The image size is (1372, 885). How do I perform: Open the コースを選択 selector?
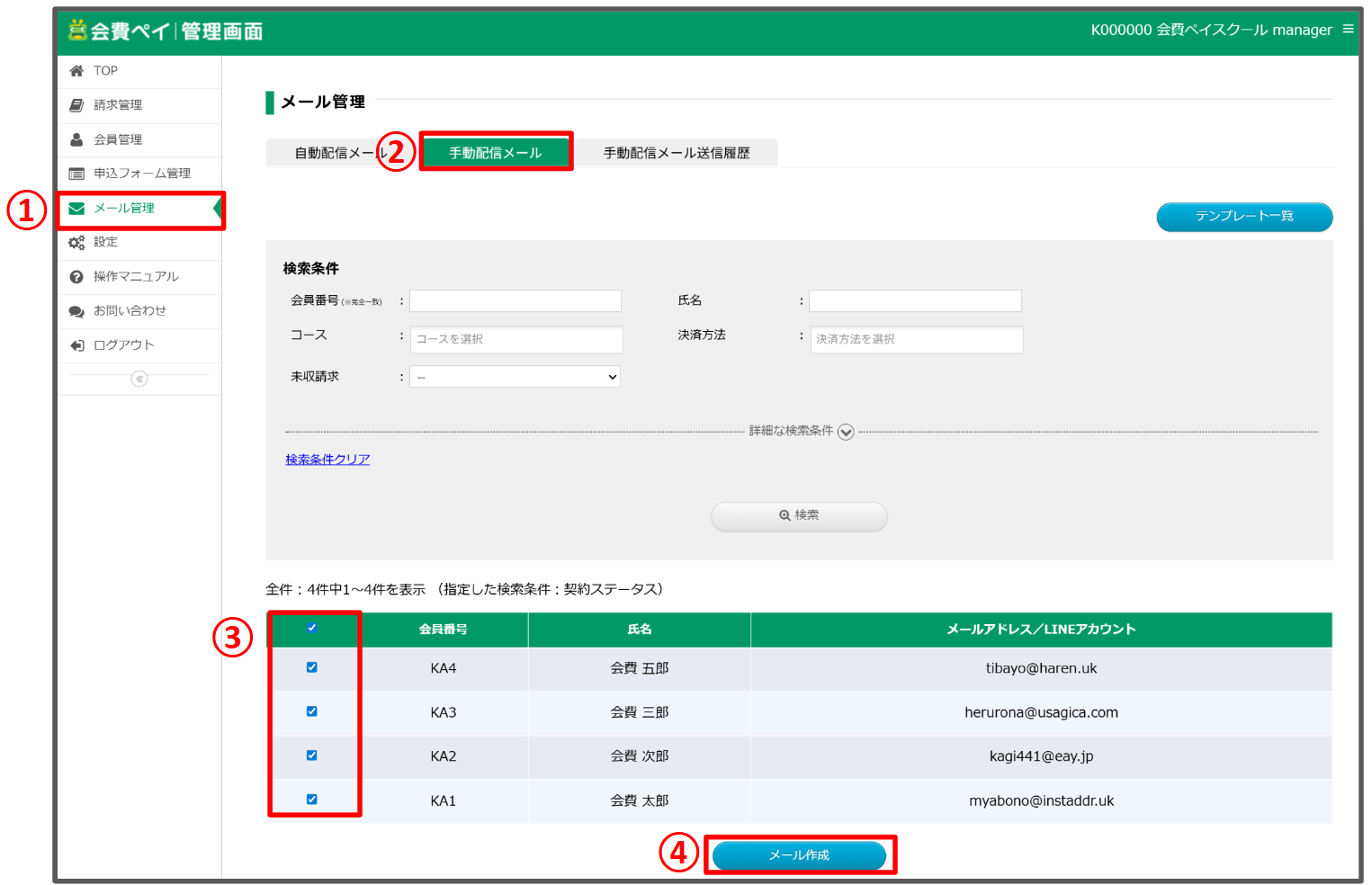coord(516,339)
